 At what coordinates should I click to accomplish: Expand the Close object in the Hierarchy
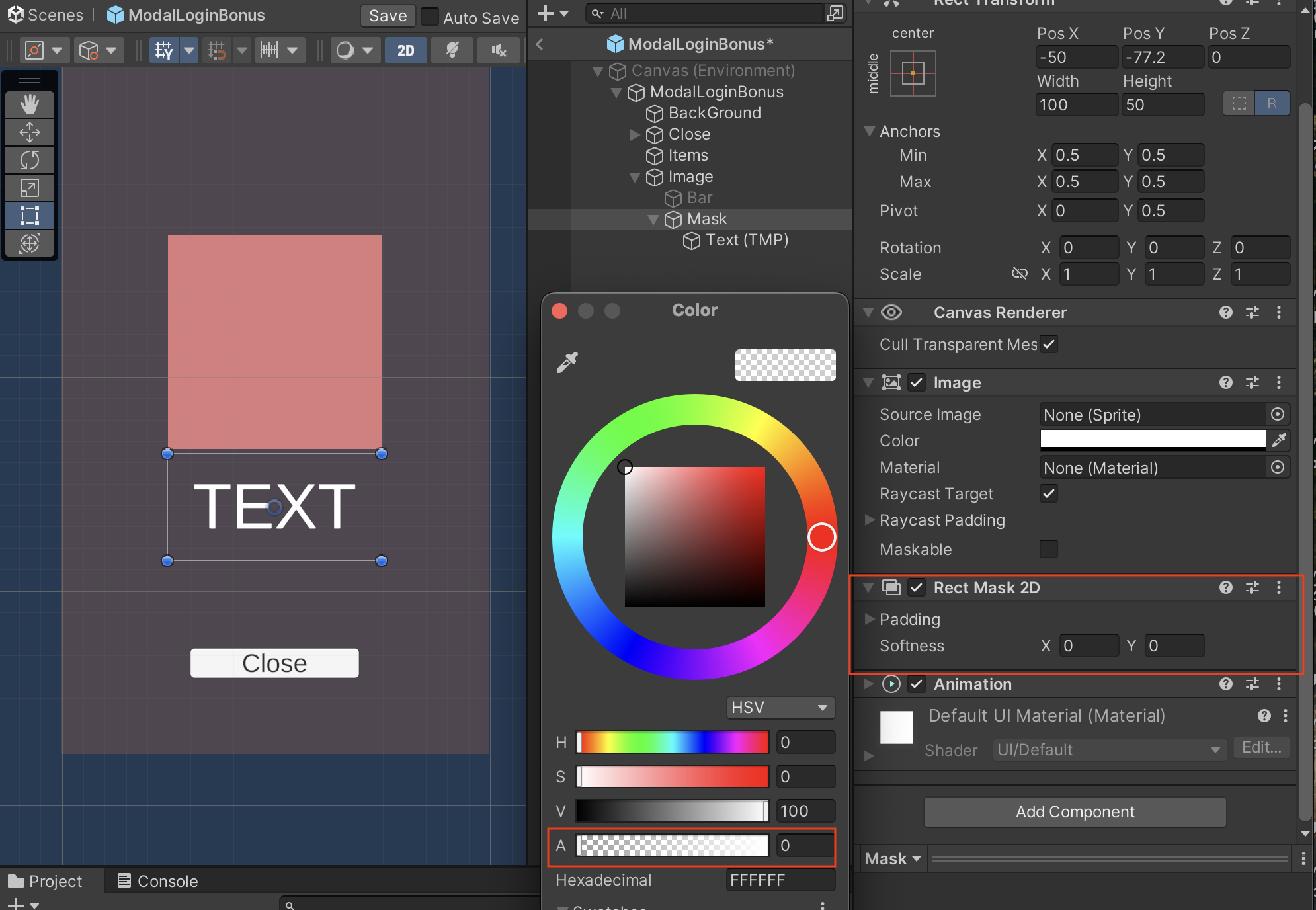pos(636,134)
